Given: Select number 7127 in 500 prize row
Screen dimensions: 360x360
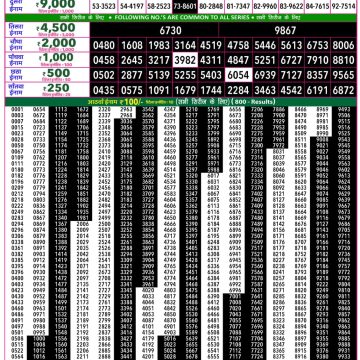Looking at the screenshot, I should 291,75.
